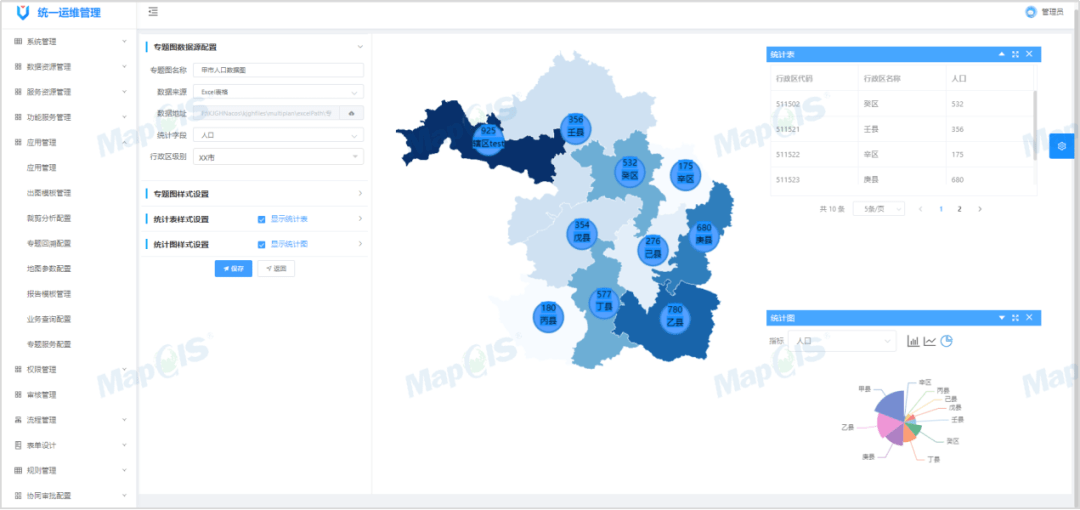Image resolution: width=1080 pixels, height=510 pixels.
Task: Open the 行政区级别 dropdown
Action: (x=277, y=157)
